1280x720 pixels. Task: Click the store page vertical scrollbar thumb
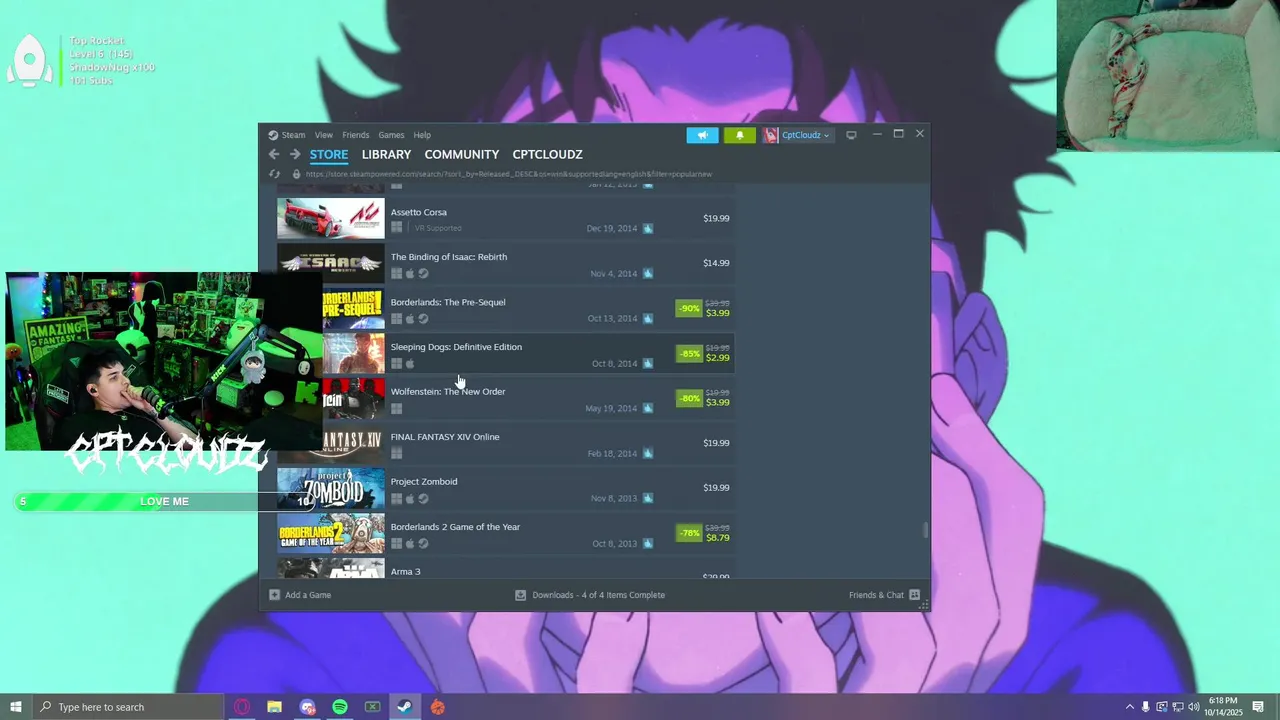click(925, 530)
